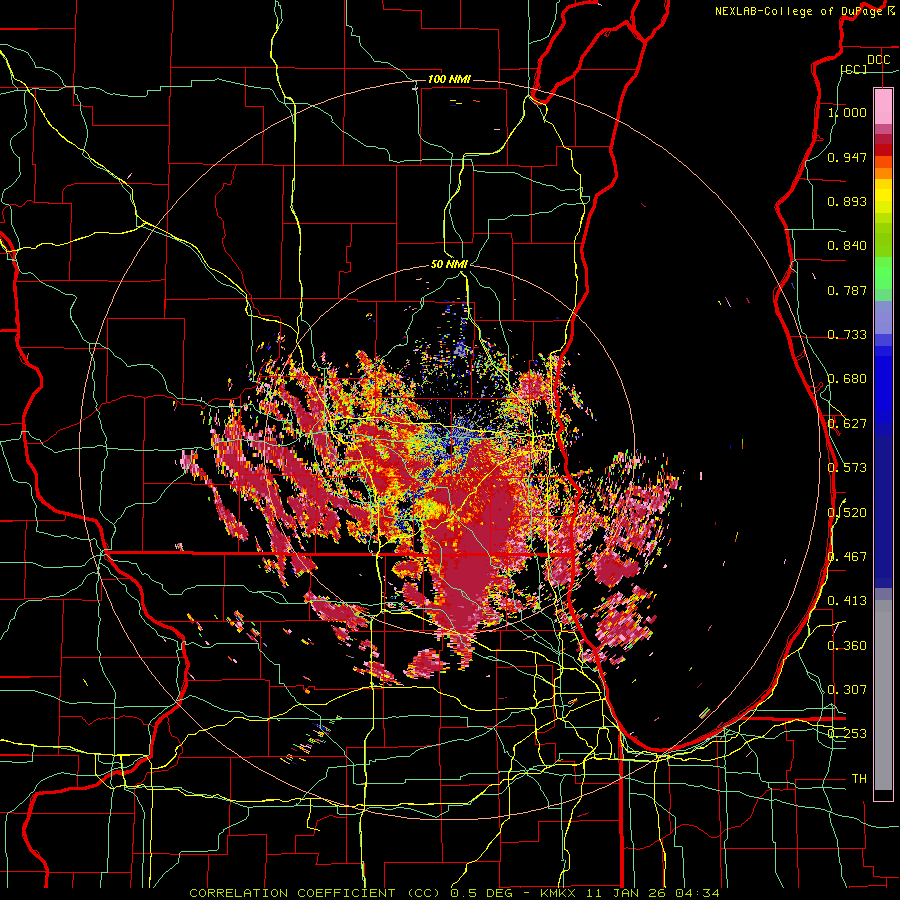Screen dimensions: 900x900
Task: Click the 0.573 legend value
Action: (847, 468)
